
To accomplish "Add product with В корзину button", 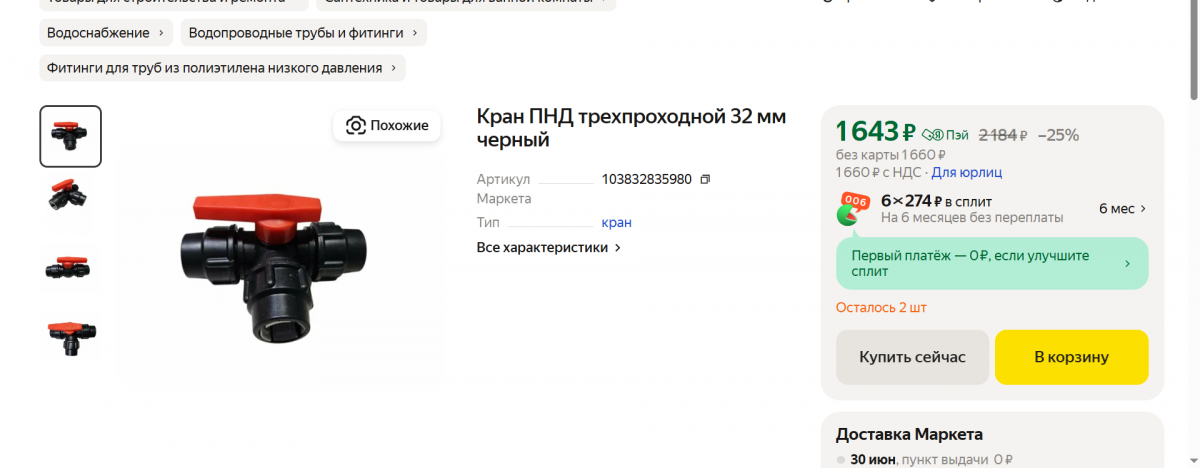I will click(x=1072, y=357).
